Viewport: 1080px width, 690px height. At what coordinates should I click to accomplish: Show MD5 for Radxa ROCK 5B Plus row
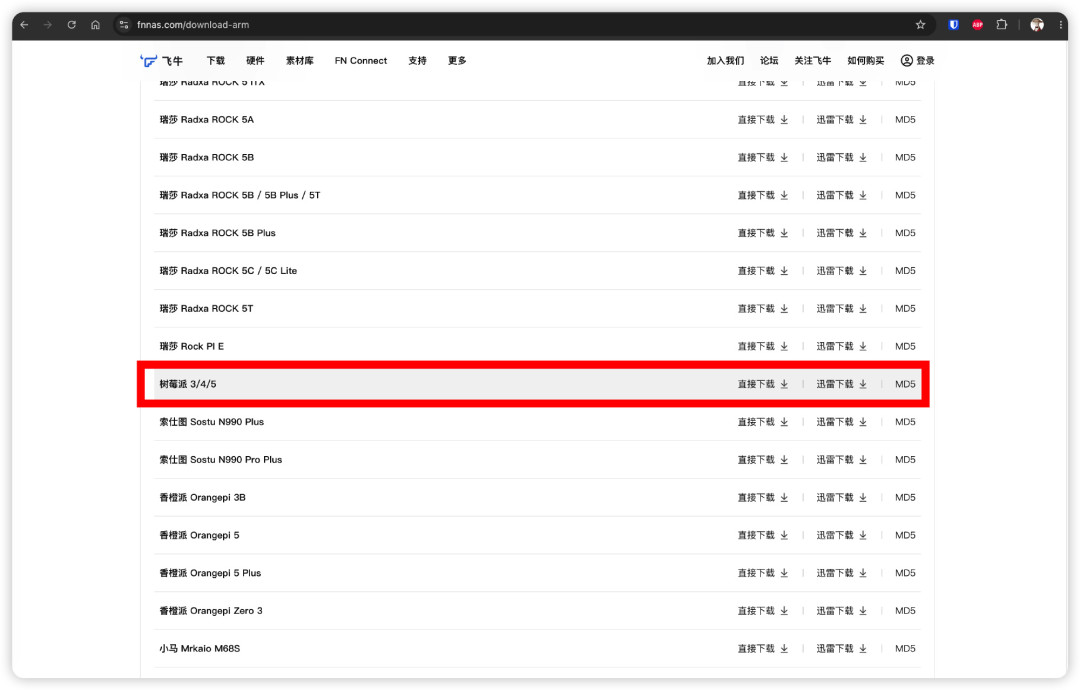pyautogui.click(x=905, y=233)
